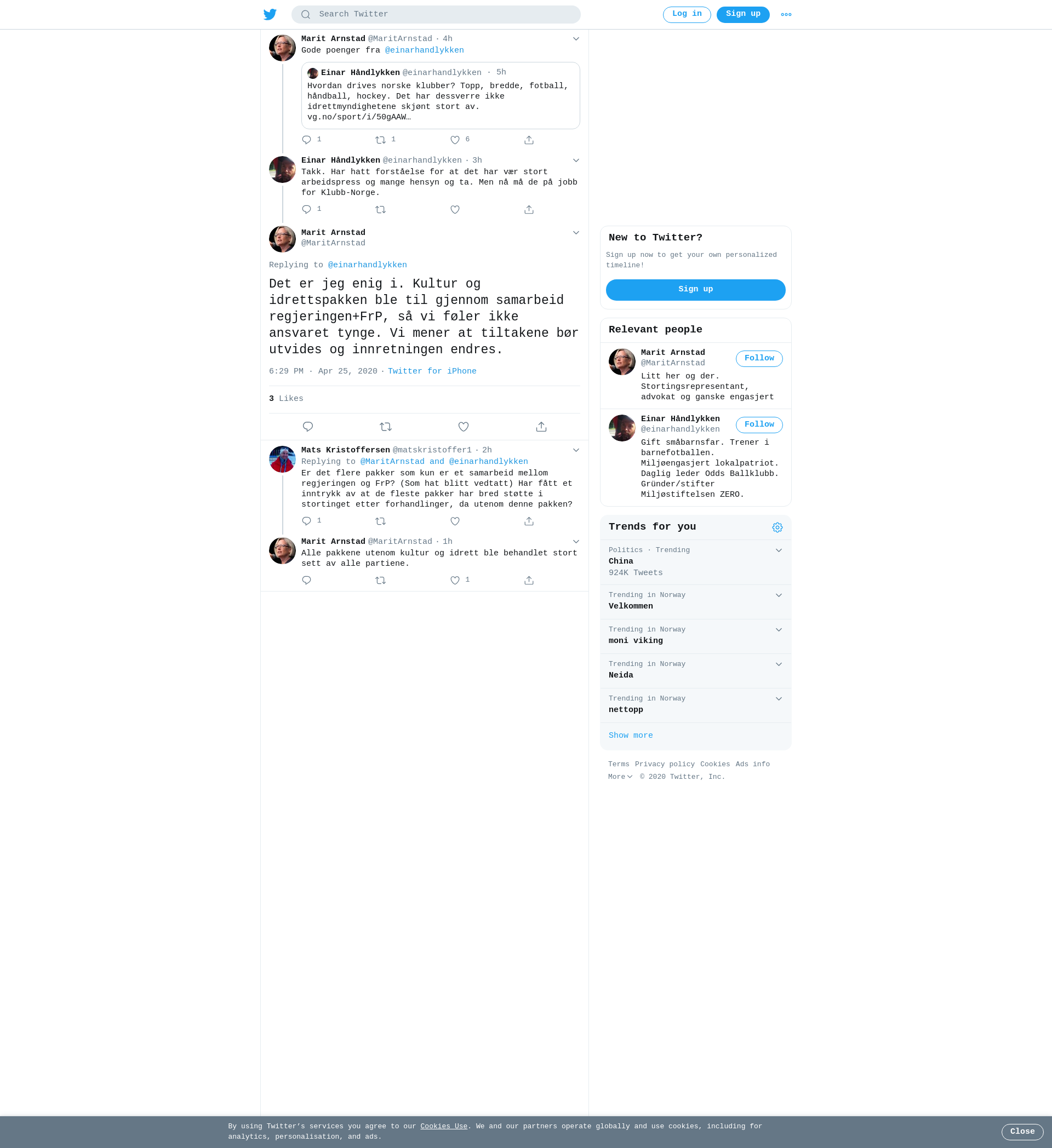Expand the More footer dropdown
Screen dimensions: 1052x1148
click(620, 777)
